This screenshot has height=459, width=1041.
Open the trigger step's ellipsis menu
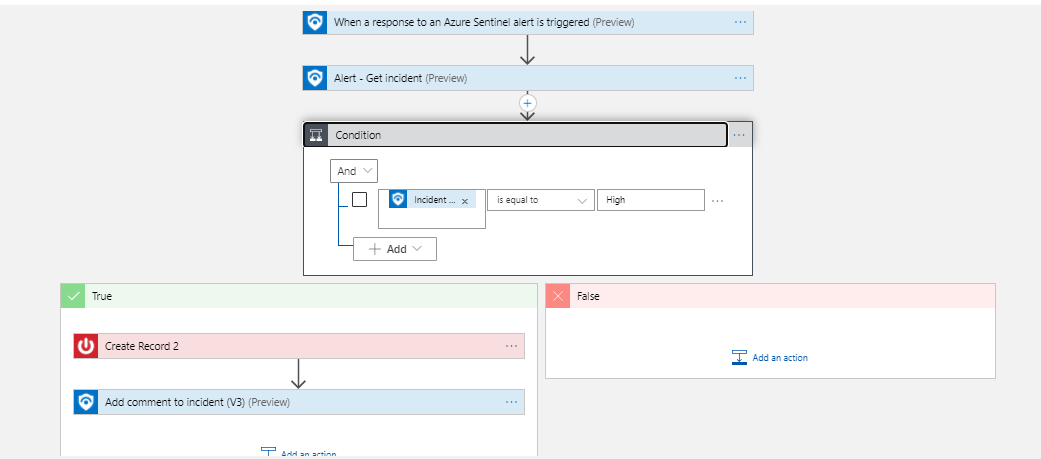741,22
